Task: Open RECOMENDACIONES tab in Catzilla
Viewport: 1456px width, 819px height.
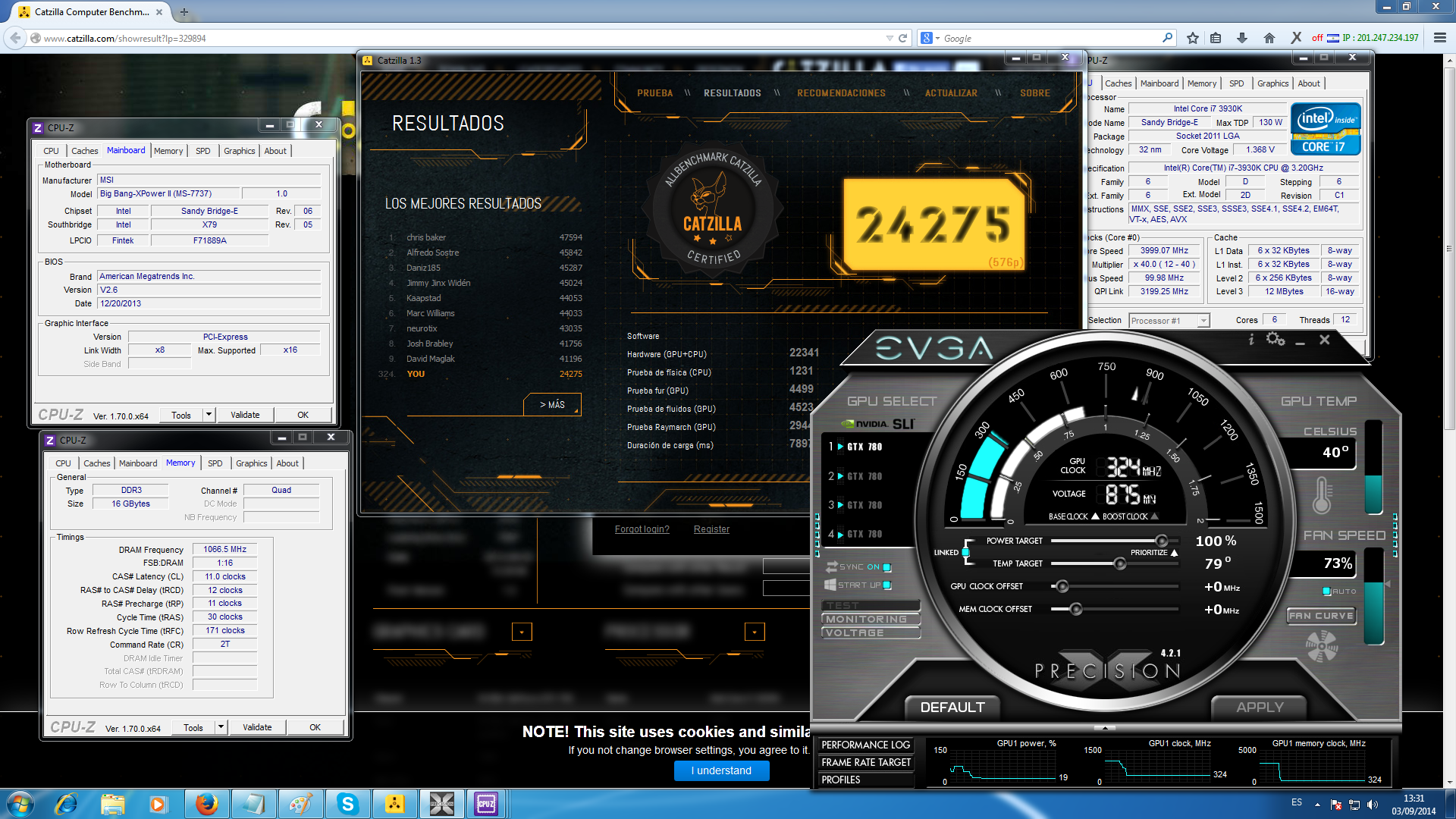Action: point(841,93)
